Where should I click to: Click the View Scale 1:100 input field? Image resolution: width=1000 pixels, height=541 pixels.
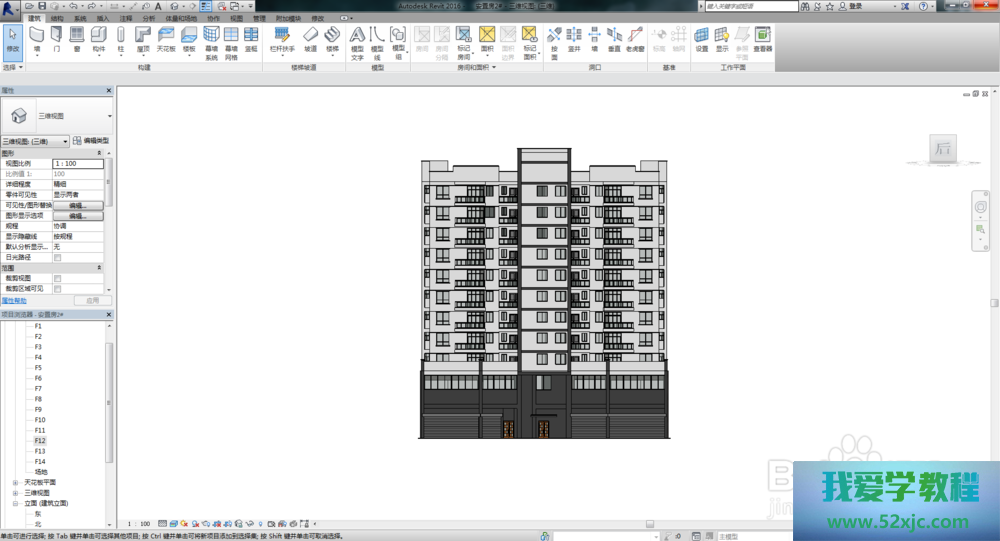pyautogui.click(x=77, y=163)
